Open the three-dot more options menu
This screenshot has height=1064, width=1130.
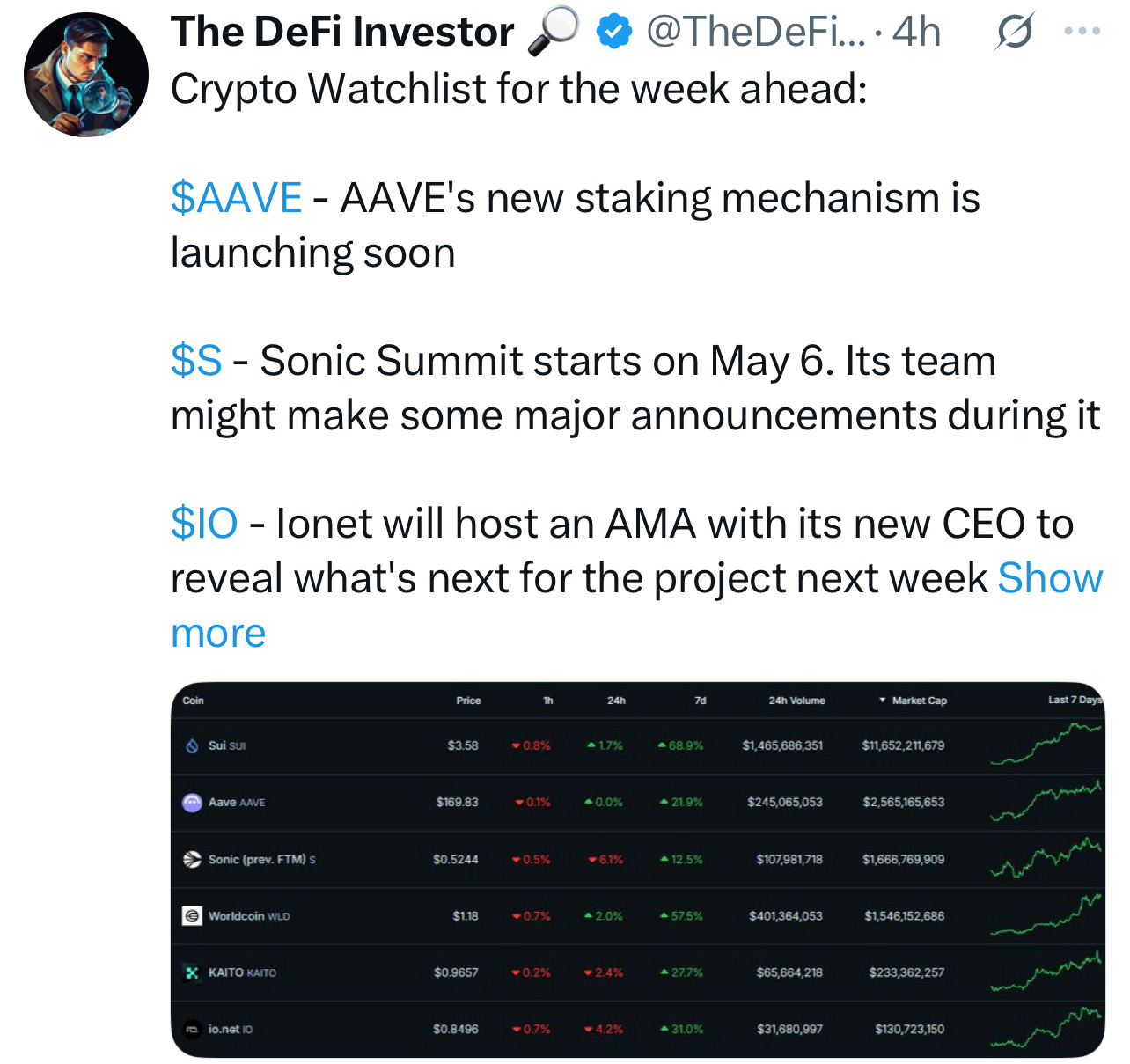(1082, 32)
